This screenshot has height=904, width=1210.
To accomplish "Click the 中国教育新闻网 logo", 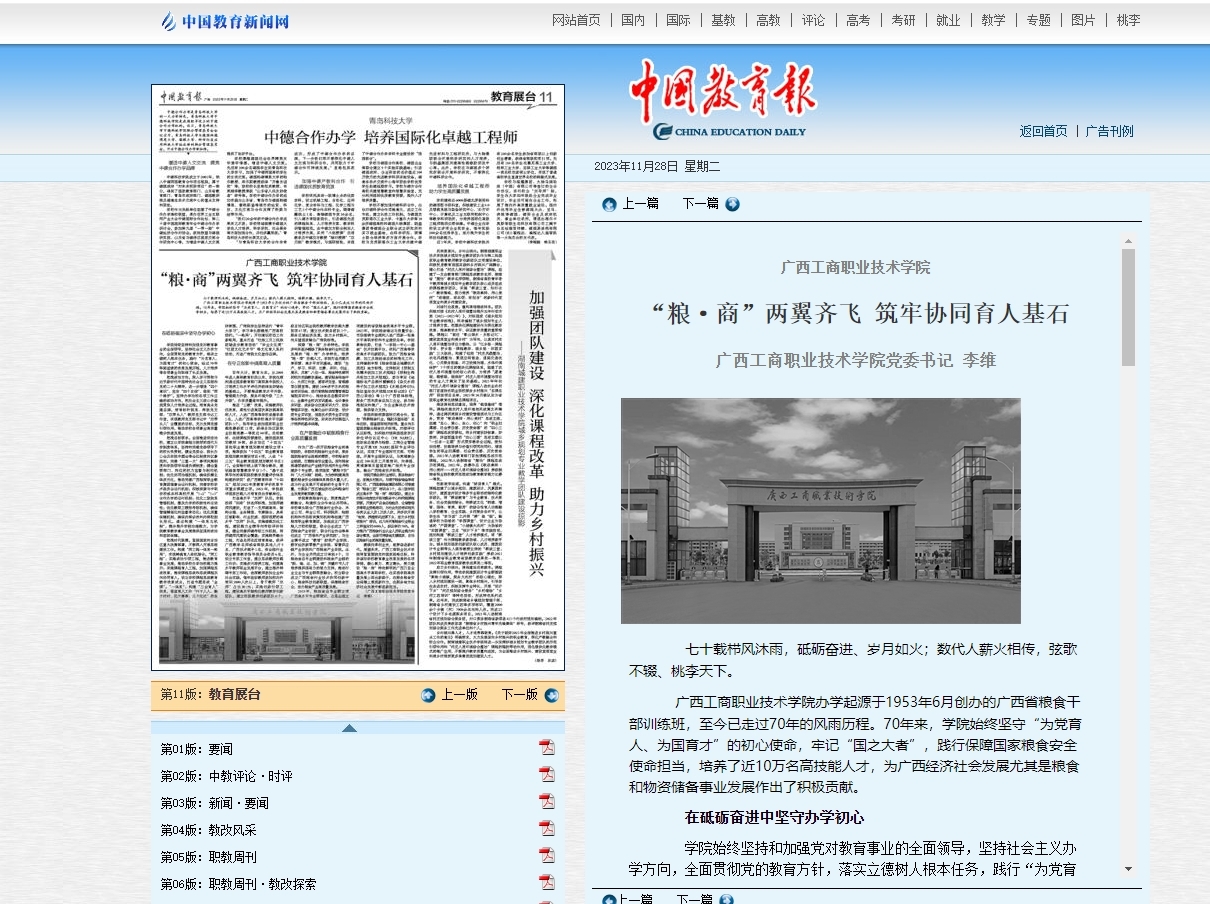I will pyautogui.click(x=226, y=21).
